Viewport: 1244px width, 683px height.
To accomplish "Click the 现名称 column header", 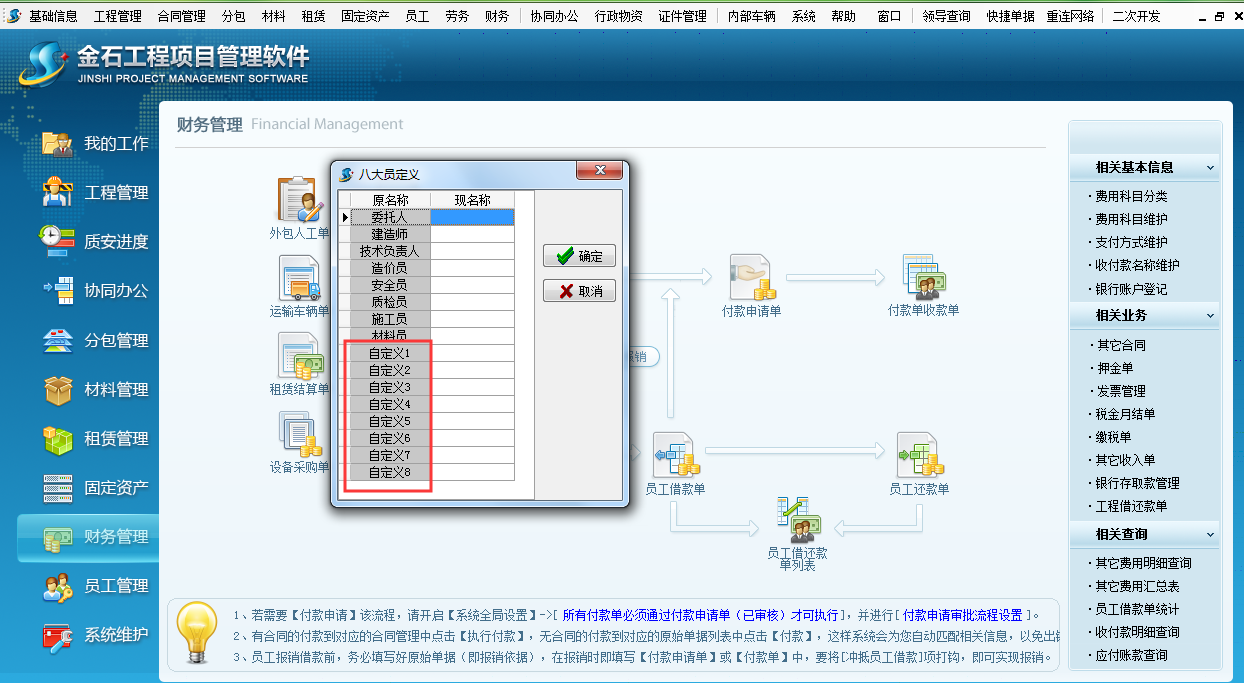I will 472,200.
